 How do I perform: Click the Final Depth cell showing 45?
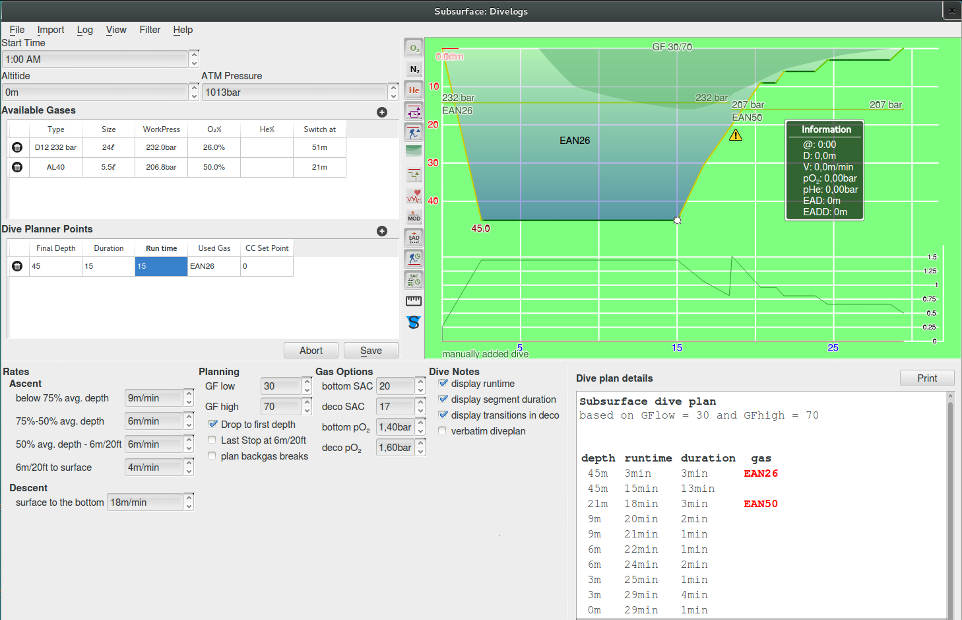click(55, 266)
